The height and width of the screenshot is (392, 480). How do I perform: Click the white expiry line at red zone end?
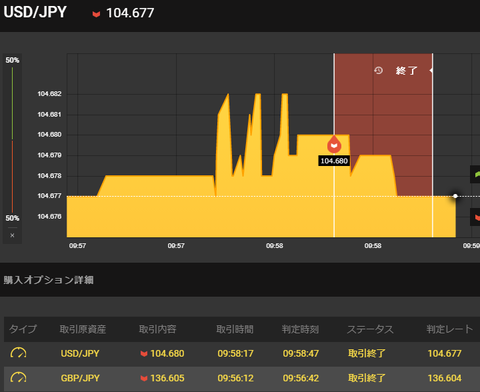(x=433, y=145)
